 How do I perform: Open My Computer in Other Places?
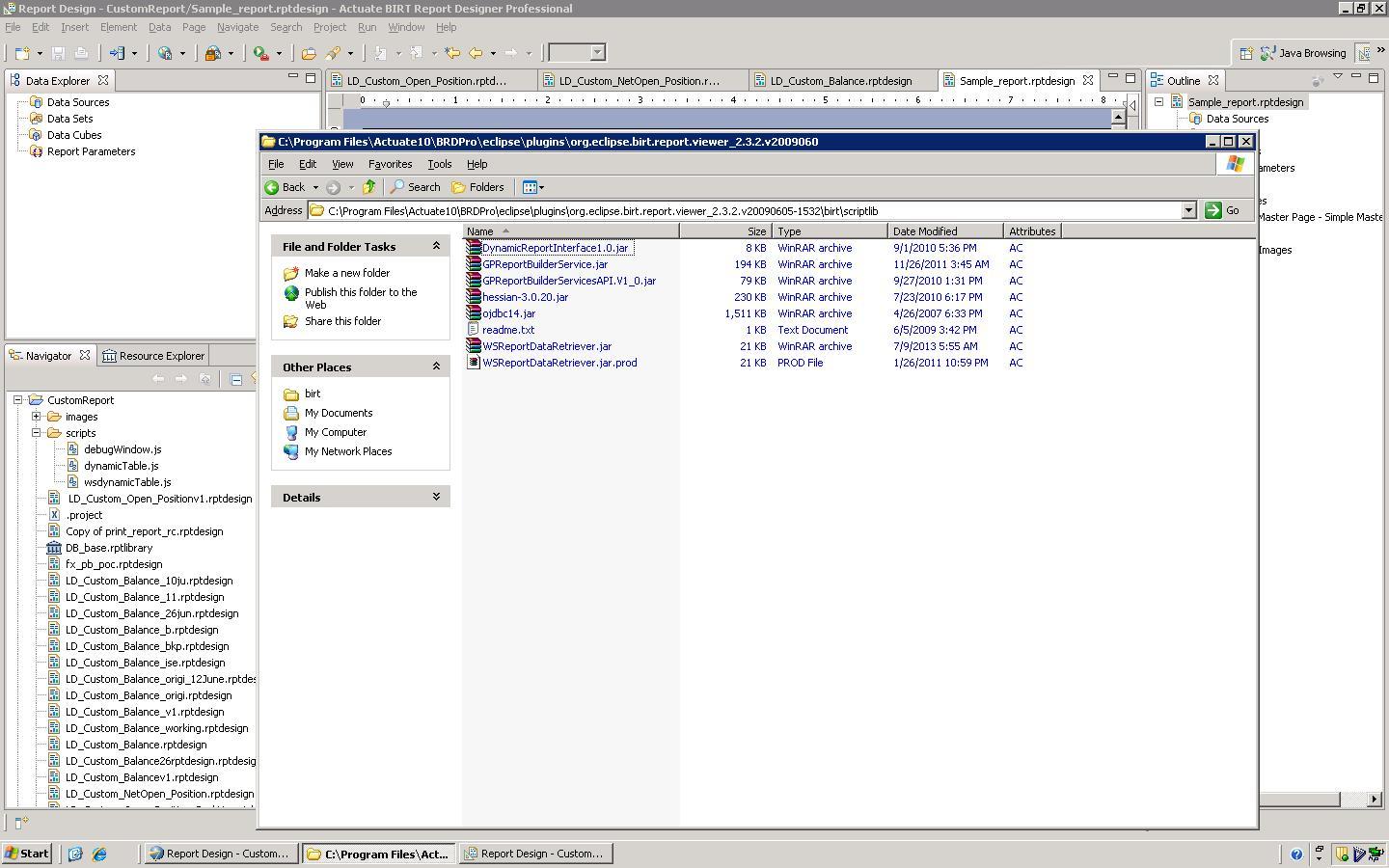336,432
